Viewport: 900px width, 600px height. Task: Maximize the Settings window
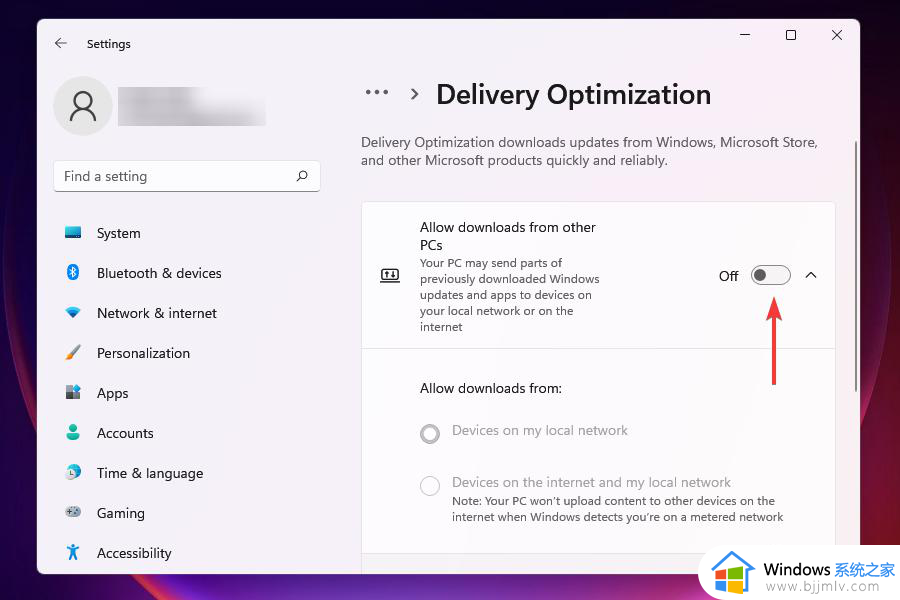791,35
